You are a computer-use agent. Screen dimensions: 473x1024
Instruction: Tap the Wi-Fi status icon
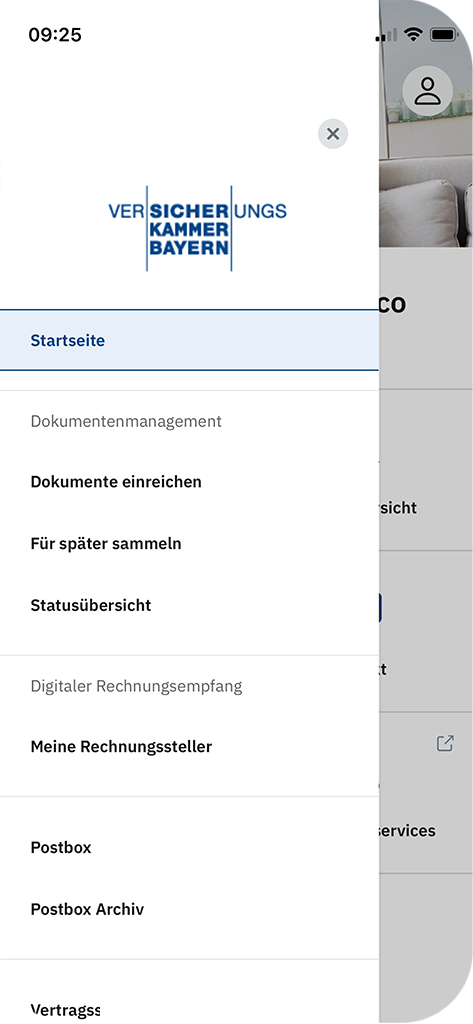click(413, 34)
